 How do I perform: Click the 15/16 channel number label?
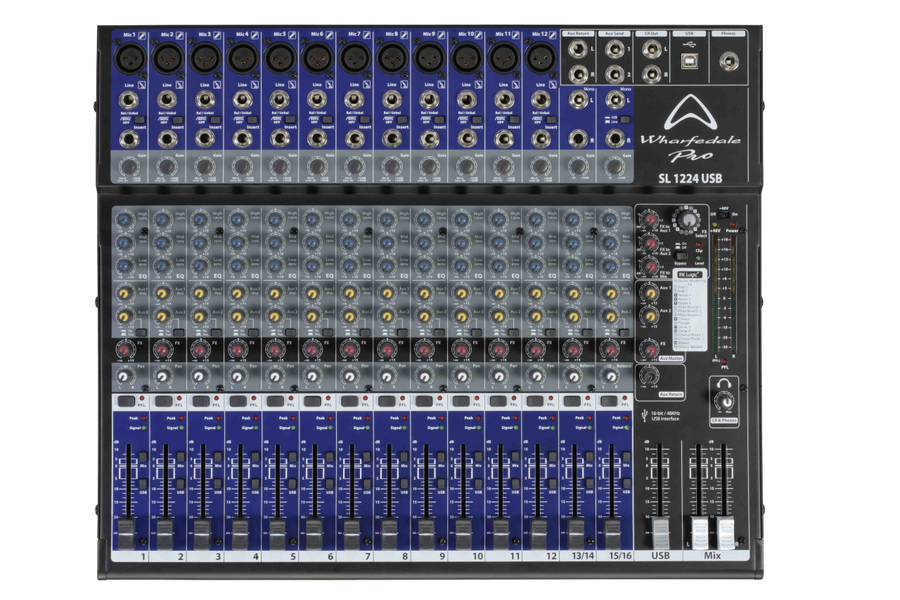620,556
